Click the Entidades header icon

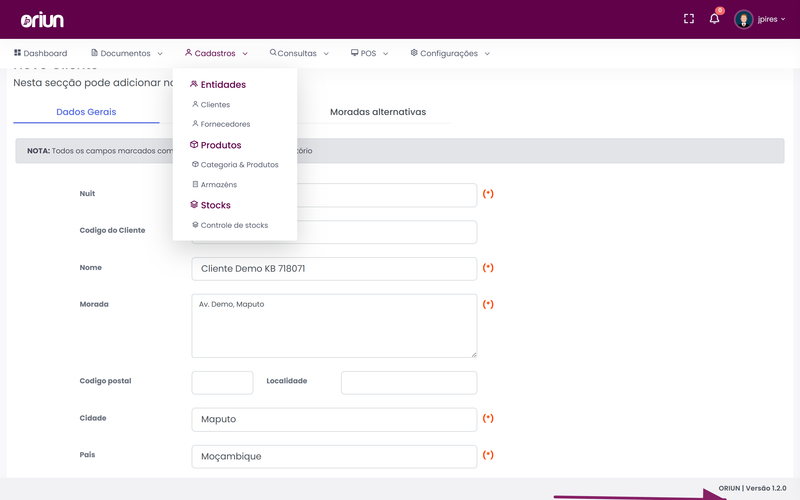pos(194,84)
